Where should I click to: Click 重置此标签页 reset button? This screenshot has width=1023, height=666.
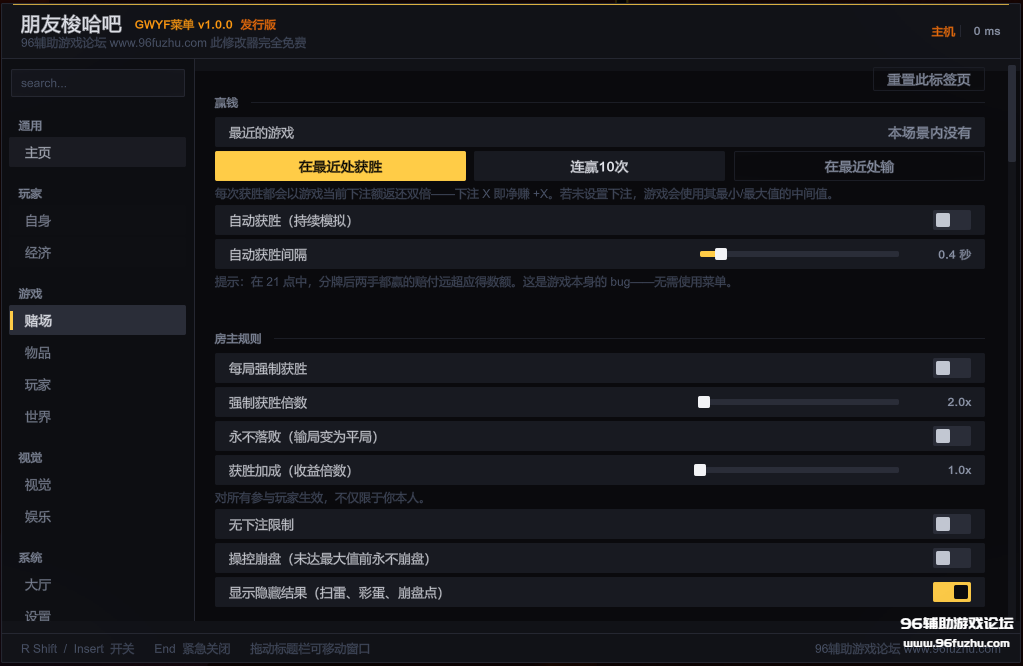click(928, 80)
